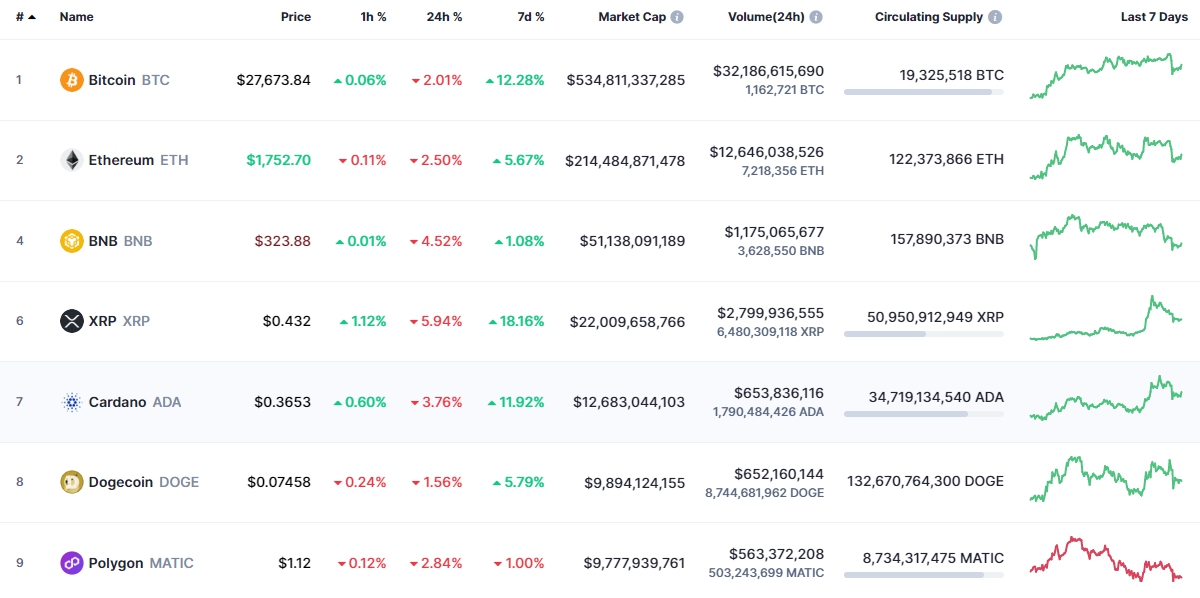Screen dimensions: 1200x598
Task: Click Polygon volume $563,372,208
Action: click(779, 554)
